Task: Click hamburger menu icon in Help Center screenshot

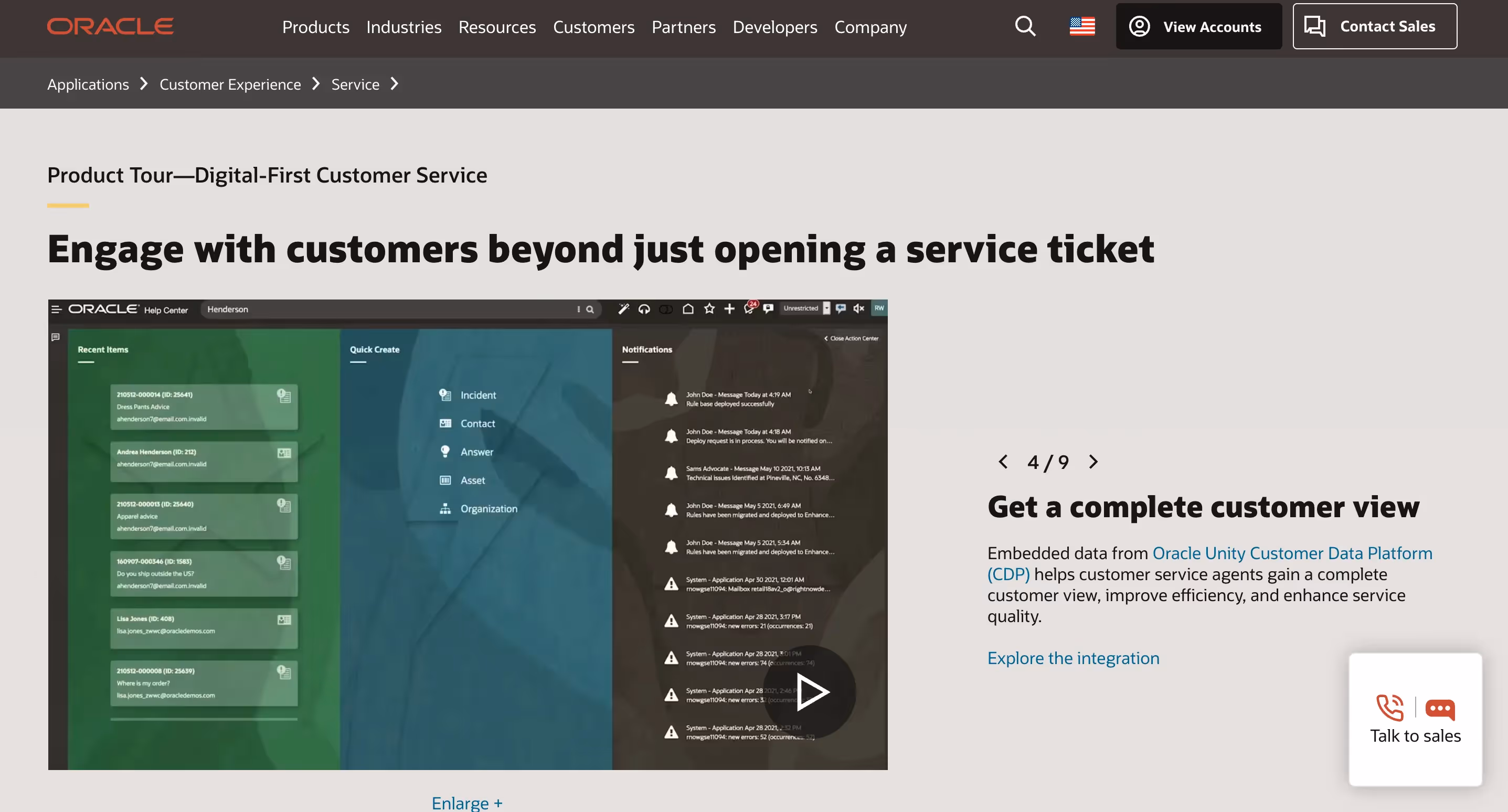Action: pyautogui.click(x=56, y=309)
